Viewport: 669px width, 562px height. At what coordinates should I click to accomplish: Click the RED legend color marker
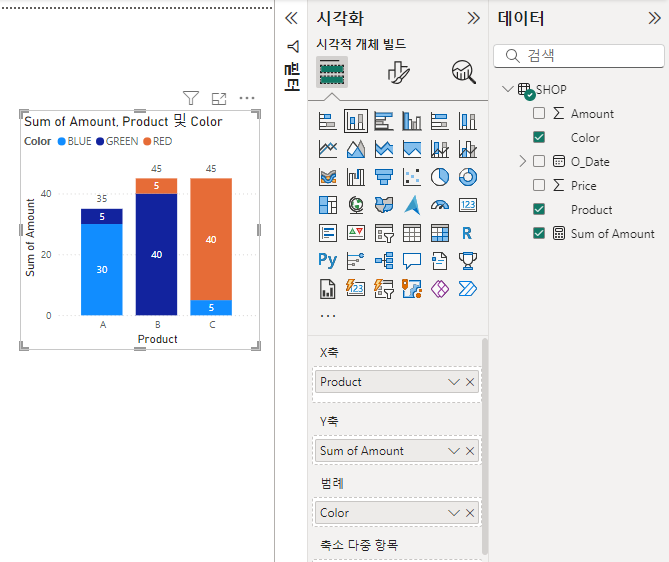[x=147, y=141]
